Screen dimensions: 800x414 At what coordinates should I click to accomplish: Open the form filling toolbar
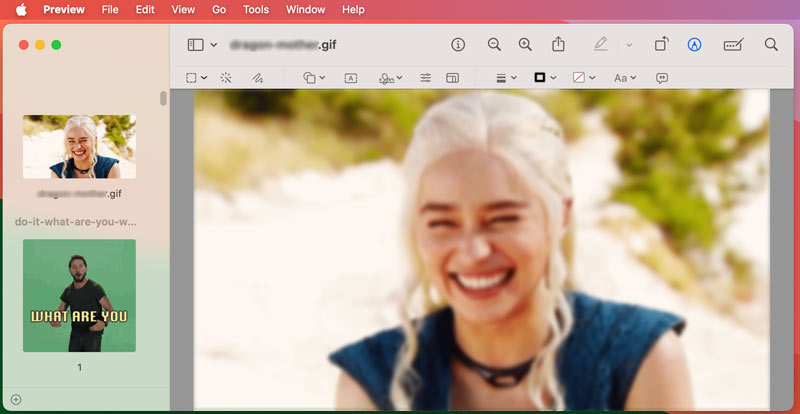[x=734, y=45]
